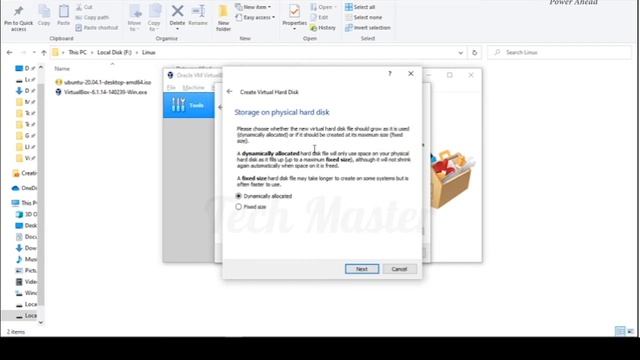640x360 pixels.
Task: Open the Move to dropdown
Action: point(134,18)
